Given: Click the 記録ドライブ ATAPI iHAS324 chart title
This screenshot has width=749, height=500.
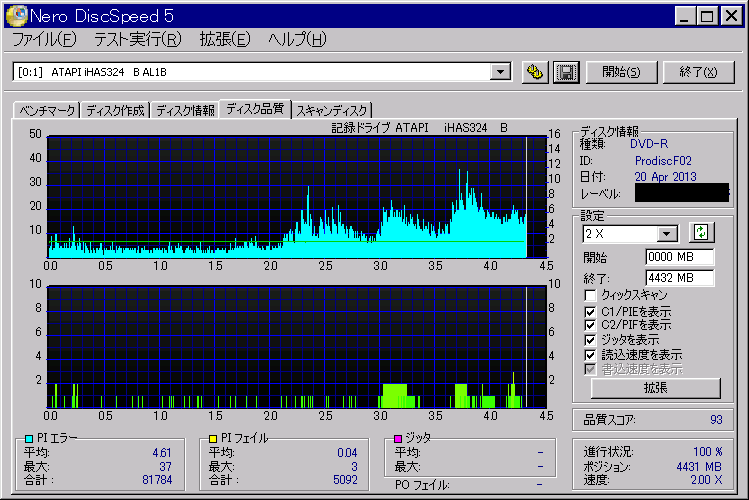Looking at the screenshot, I should [x=419, y=128].
